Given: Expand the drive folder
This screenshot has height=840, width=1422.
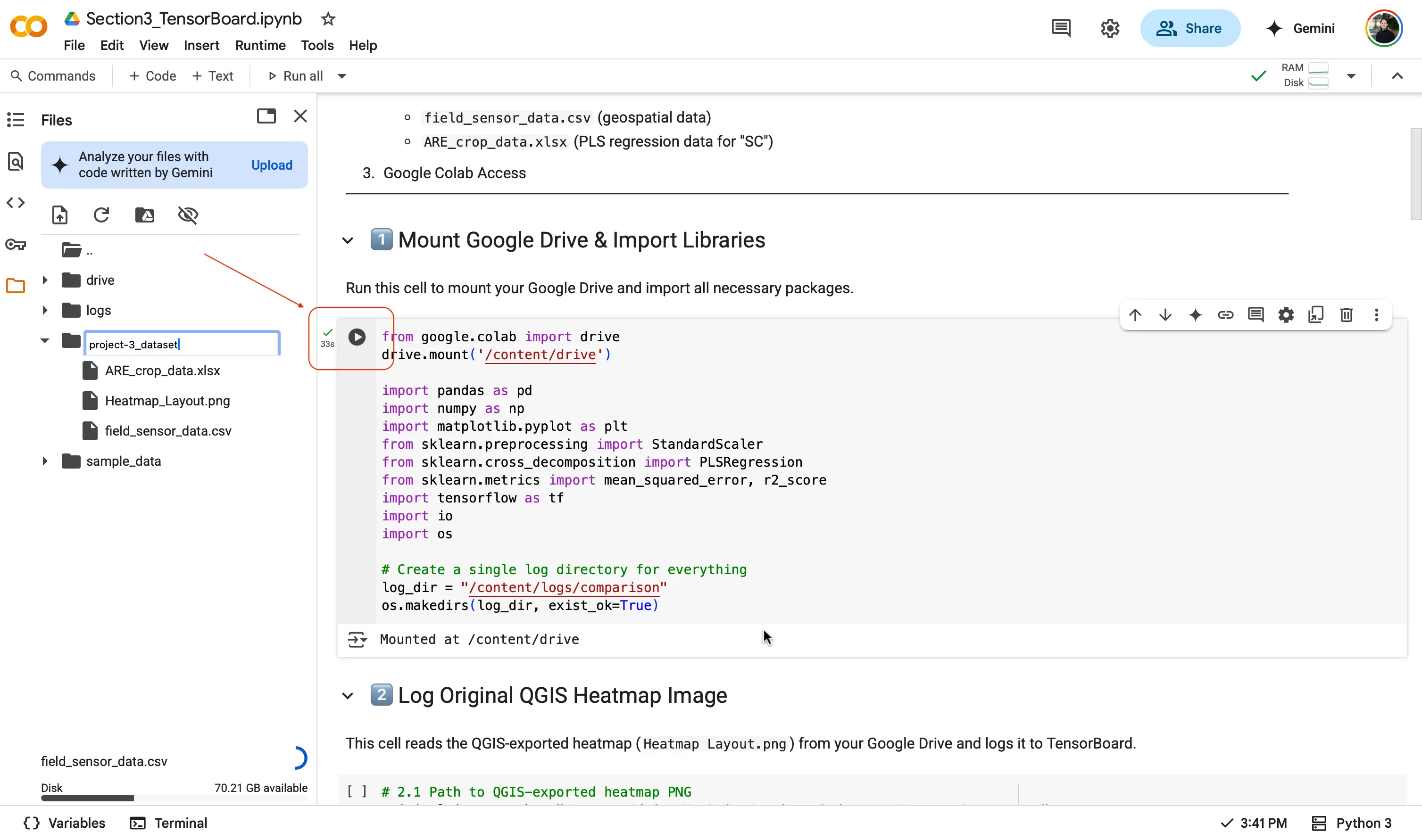Looking at the screenshot, I should [x=45, y=280].
